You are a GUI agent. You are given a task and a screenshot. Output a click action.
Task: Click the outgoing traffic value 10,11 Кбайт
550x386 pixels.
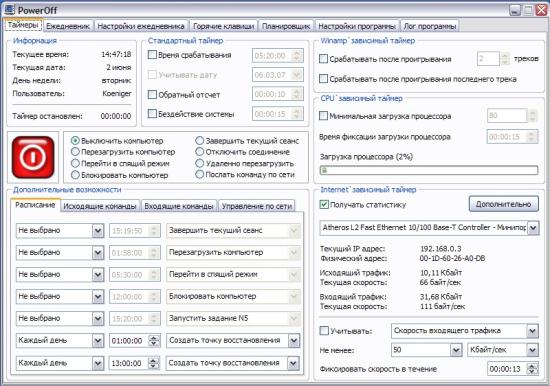coord(441,273)
